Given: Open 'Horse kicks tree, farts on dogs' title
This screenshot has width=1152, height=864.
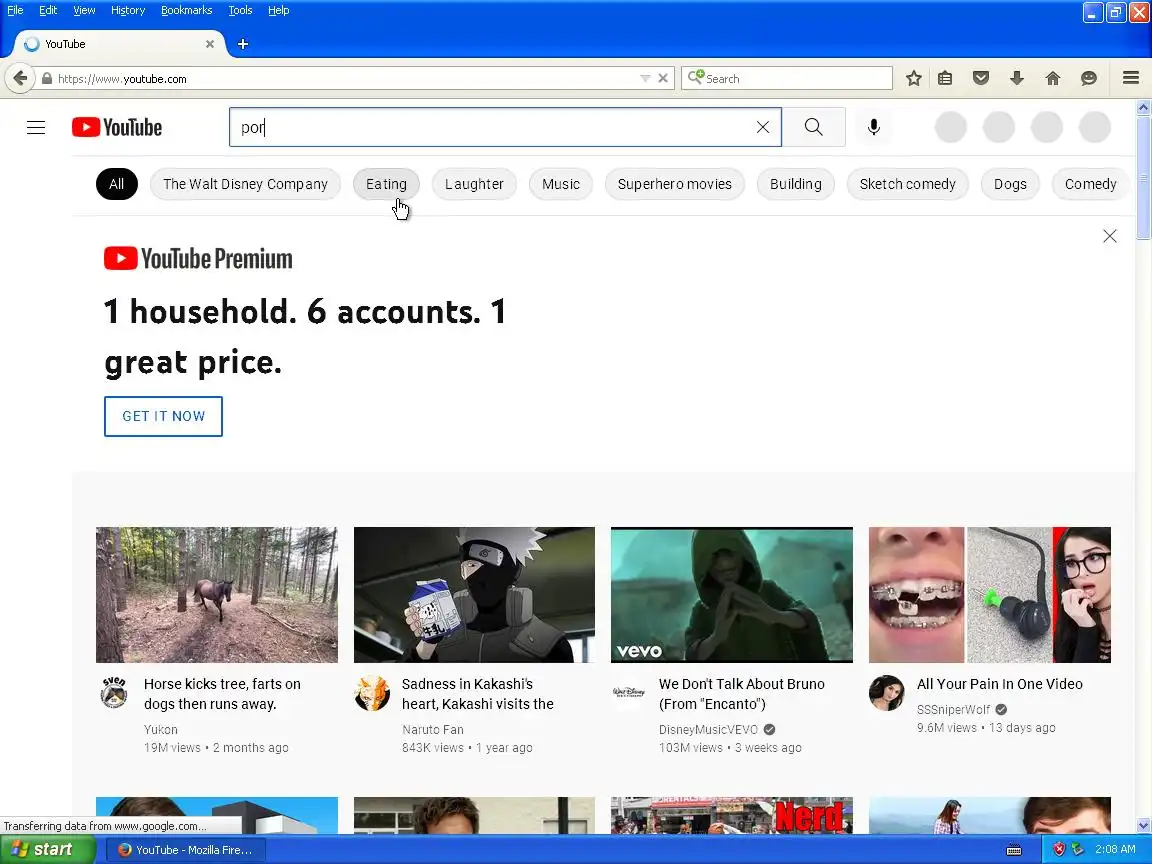Looking at the screenshot, I should (222, 694).
